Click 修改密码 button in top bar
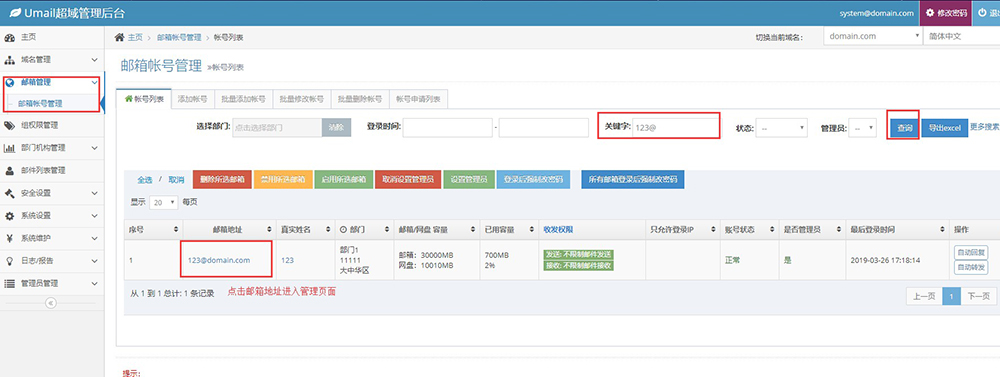 tap(946, 13)
